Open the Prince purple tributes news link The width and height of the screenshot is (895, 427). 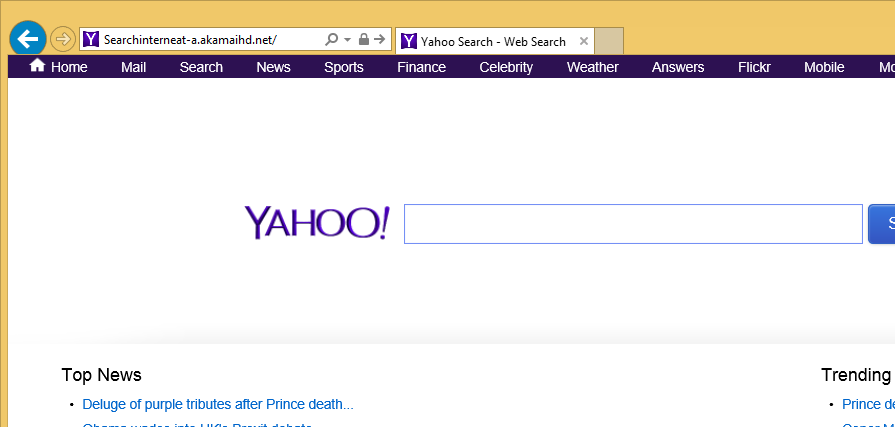[x=218, y=405]
